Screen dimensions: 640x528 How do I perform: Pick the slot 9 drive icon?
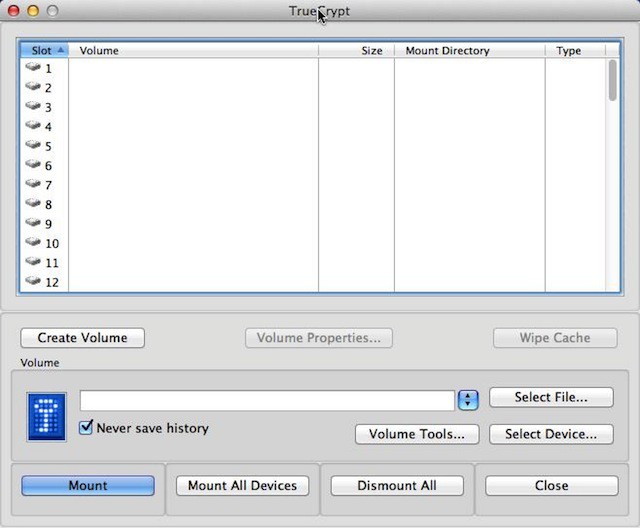(x=33, y=224)
